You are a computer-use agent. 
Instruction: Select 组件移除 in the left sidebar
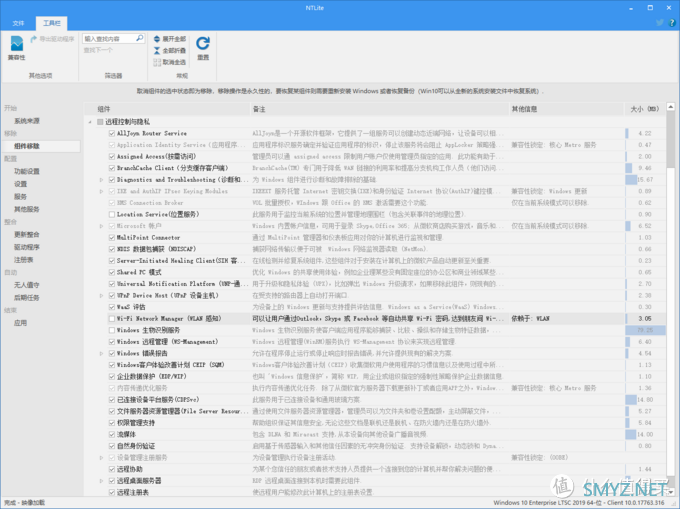coord(27,146)
